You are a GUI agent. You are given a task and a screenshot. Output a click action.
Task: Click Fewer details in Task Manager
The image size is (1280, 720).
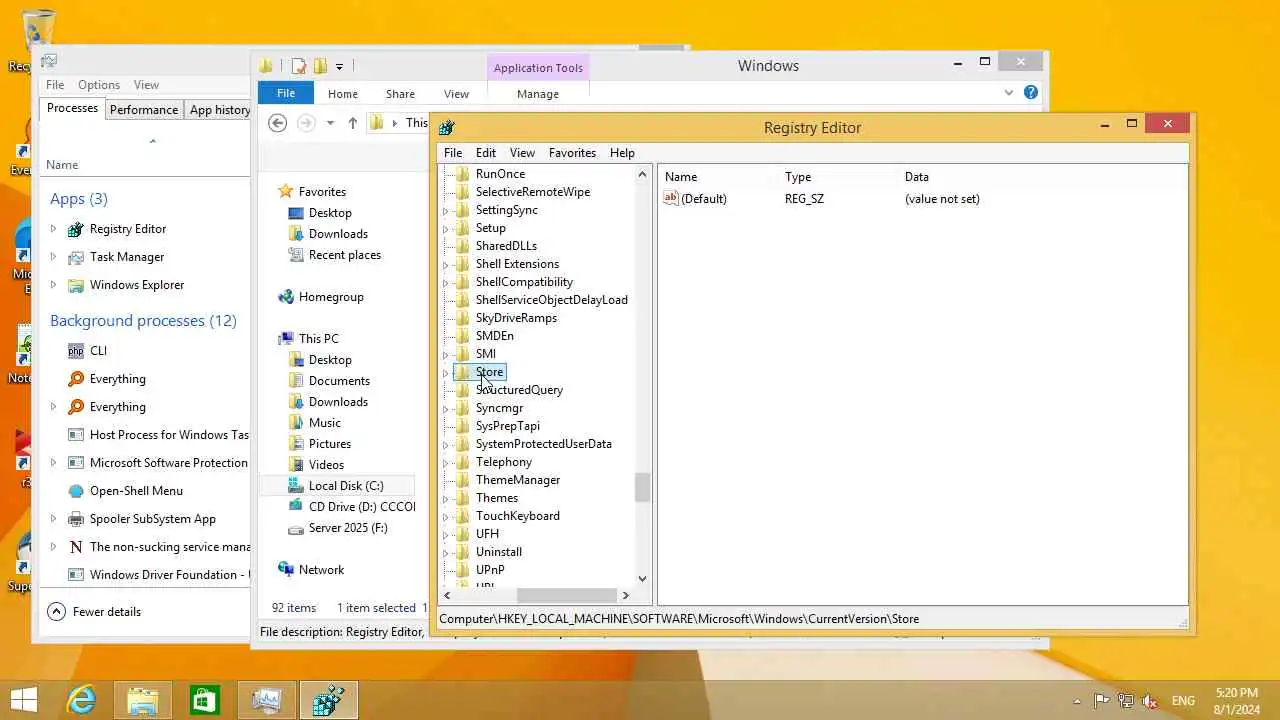pyautogui.click(x=95, y=612)
